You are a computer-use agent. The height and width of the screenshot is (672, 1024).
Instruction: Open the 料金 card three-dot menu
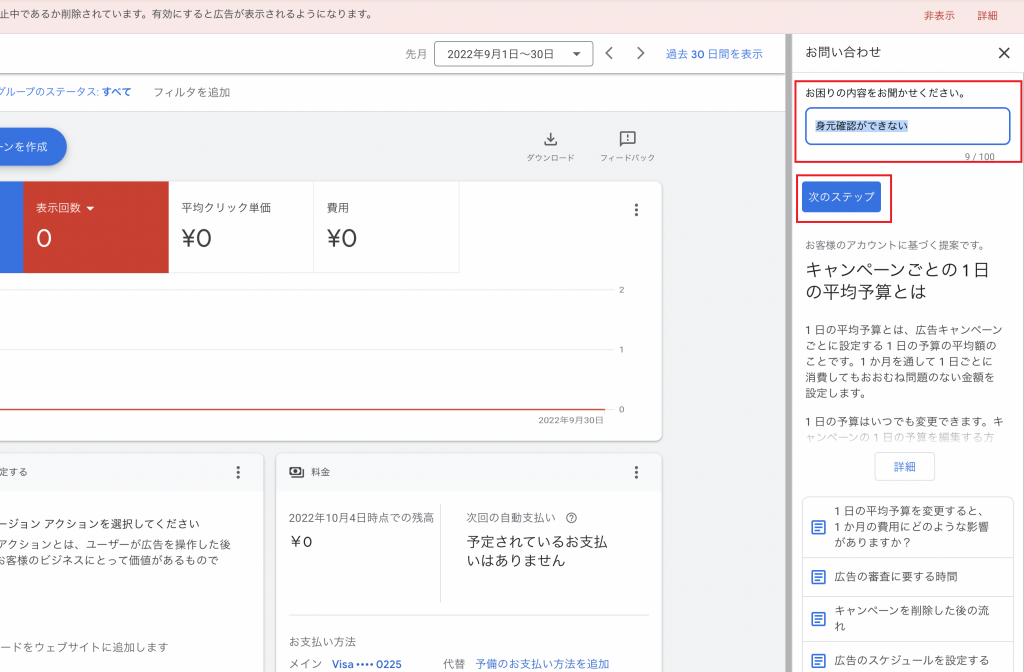[636, 472]
